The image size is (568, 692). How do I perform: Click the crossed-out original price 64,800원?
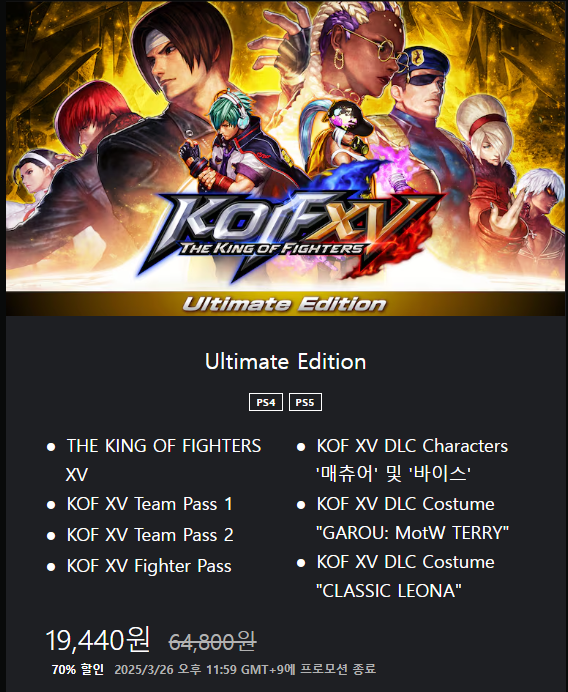tap(212, 641)
